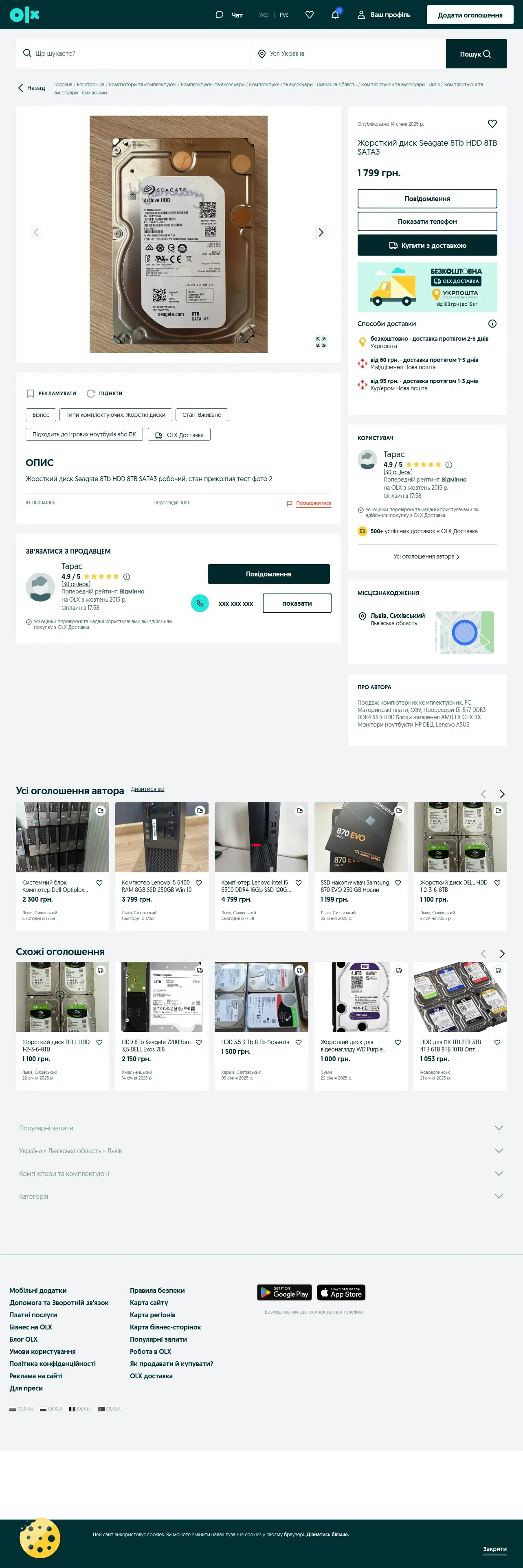The image size is (523, 1568).
Task: Click Підняти listing option
Action: pyautogui.click(x=105, y=394)
